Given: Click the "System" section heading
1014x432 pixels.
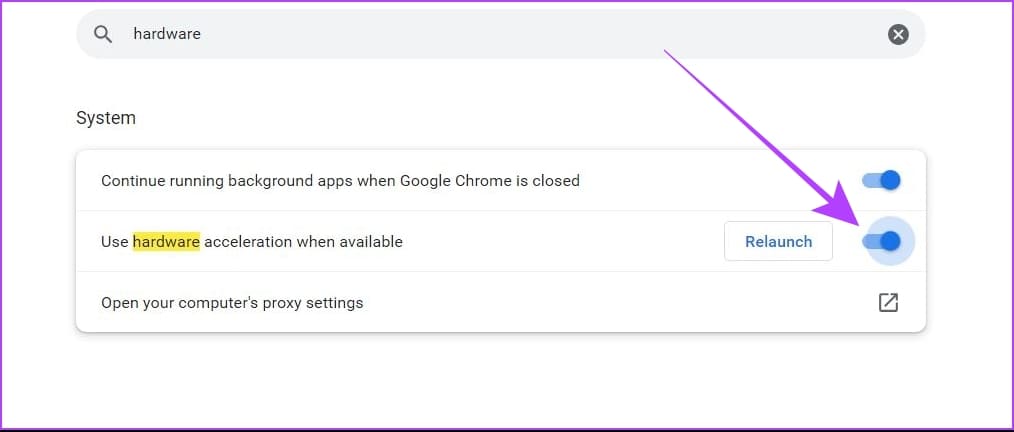Looking at the screenshot, I should tap(106, 118).
